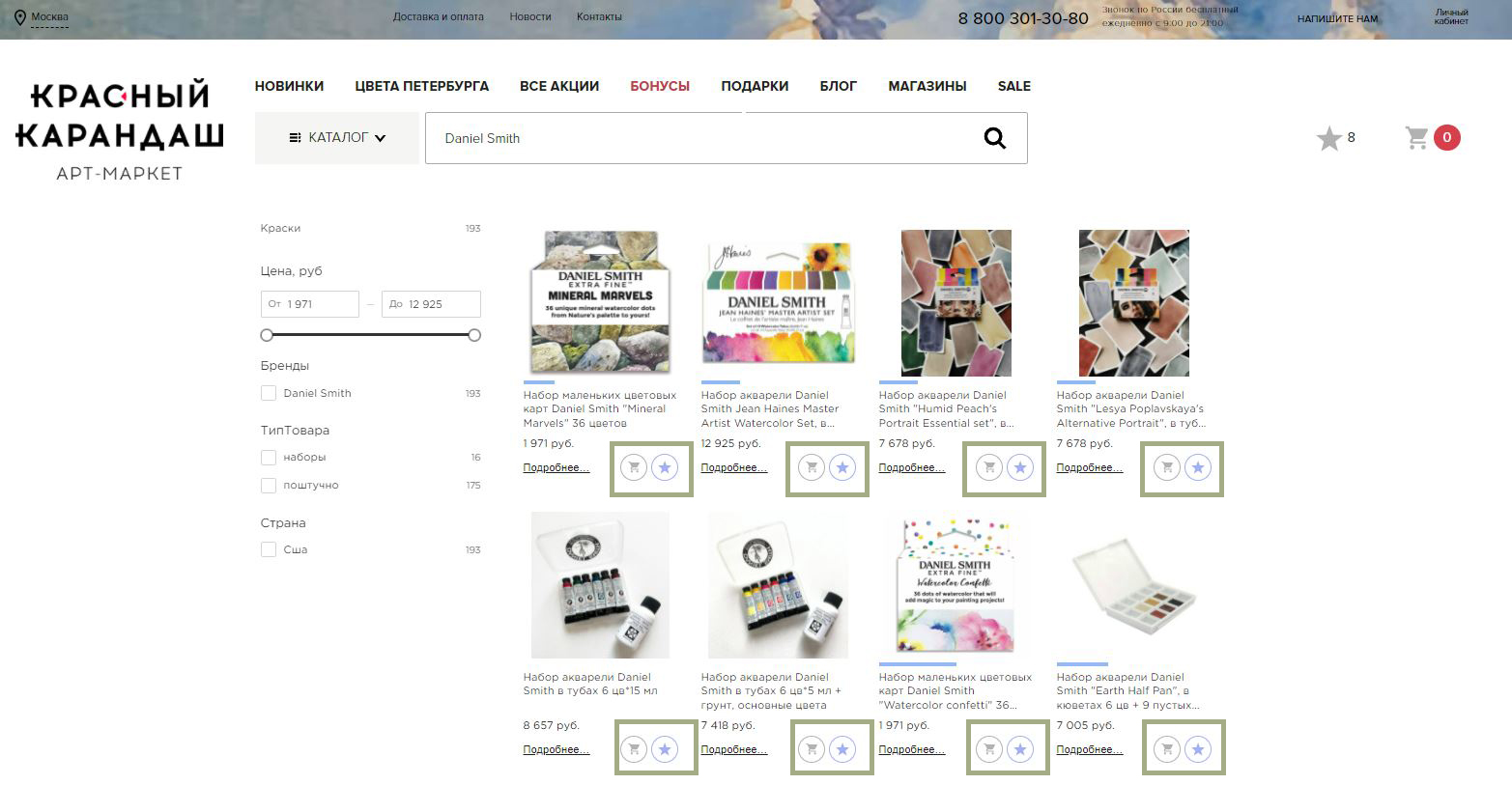This screenshot has width=1512, height=785.
Task: Add Humid Peach's Portrait set to cart
Action: click(x=989, y=468)
